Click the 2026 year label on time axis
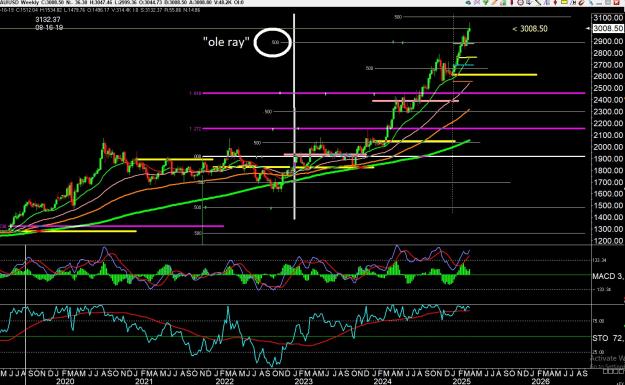The width and height of the screenshot is (625, 385). (x=541, y=381)
